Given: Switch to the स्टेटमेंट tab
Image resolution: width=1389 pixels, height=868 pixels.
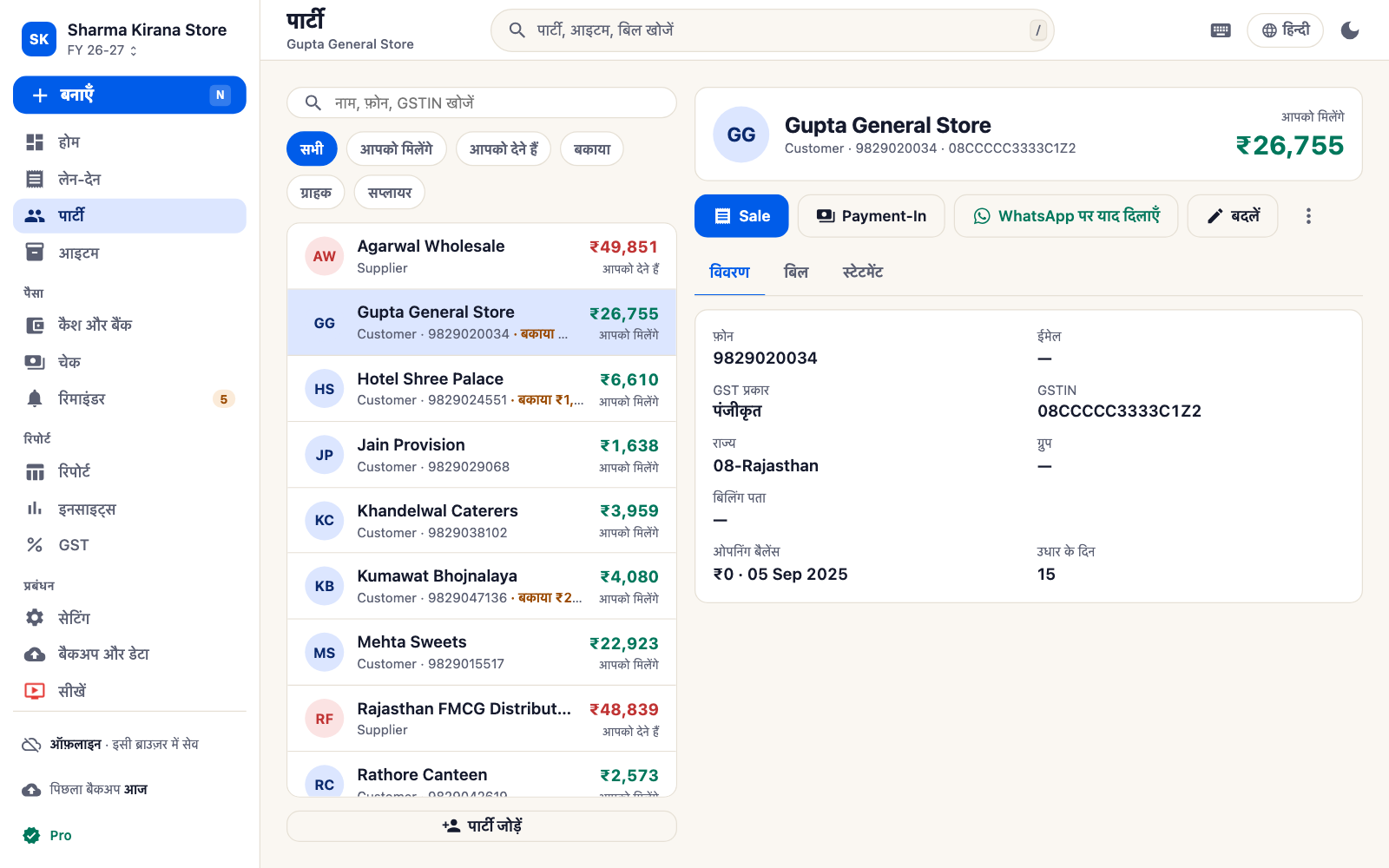Looking at the screenshot, I should click(x=863, y=273).
